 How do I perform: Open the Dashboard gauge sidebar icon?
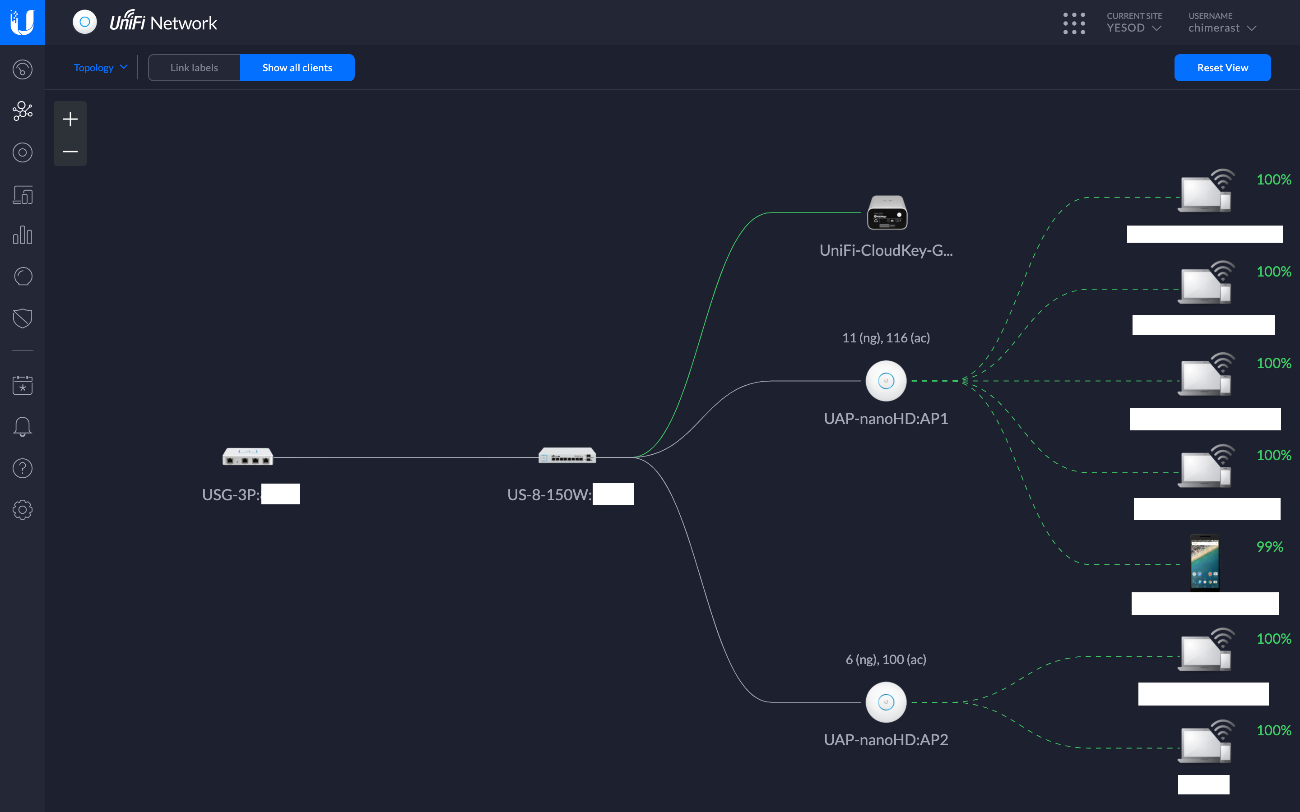pos(22,69)
